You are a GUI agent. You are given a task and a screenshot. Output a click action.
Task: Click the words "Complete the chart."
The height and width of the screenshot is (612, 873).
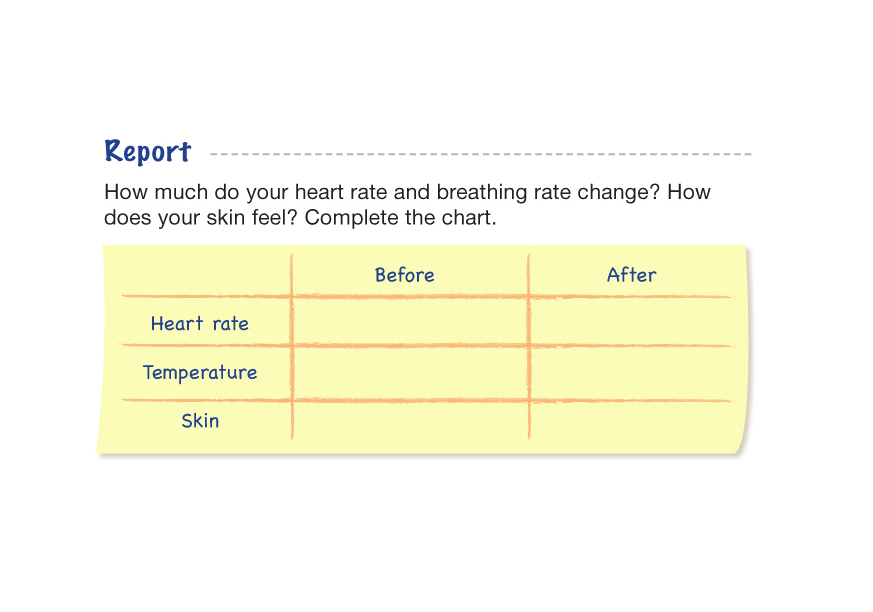click(x=400, y=217)
